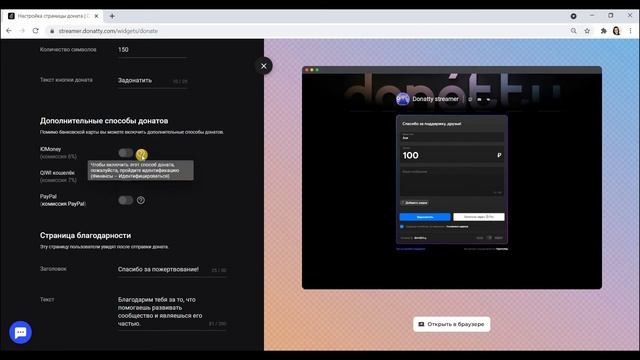Go back using the browser back arrow
Viewport: 640px width, 360px height.
tap(9, 31)
